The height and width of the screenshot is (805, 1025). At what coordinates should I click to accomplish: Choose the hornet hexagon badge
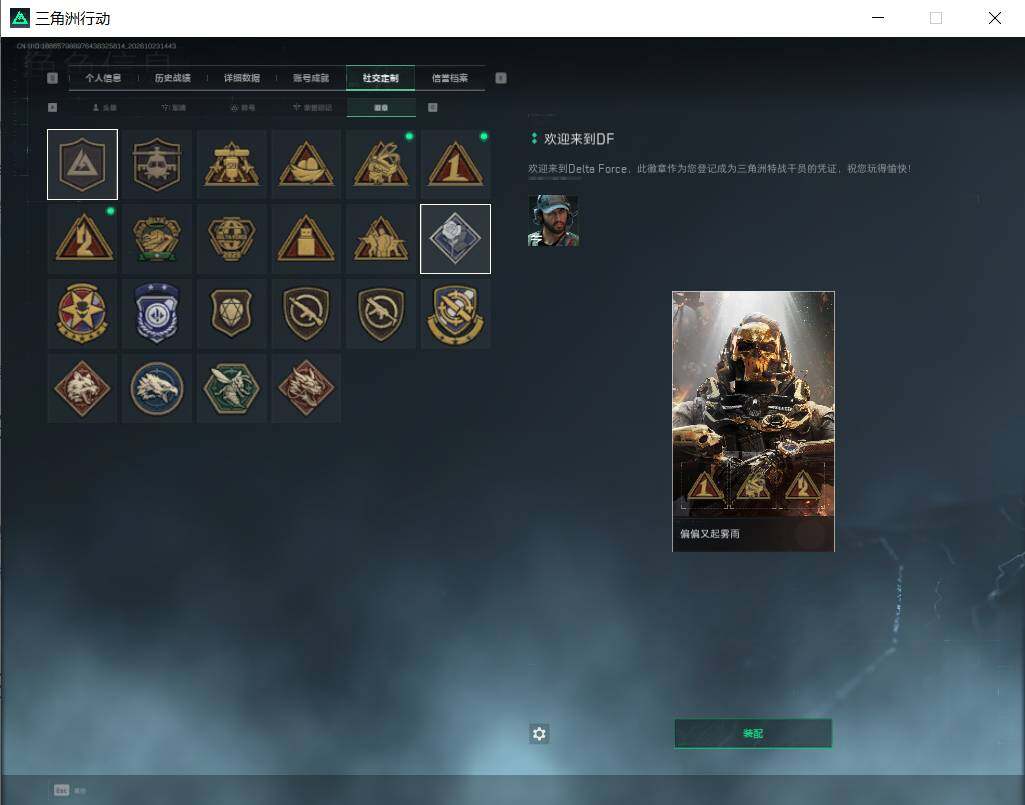click(x=231, y=388)
